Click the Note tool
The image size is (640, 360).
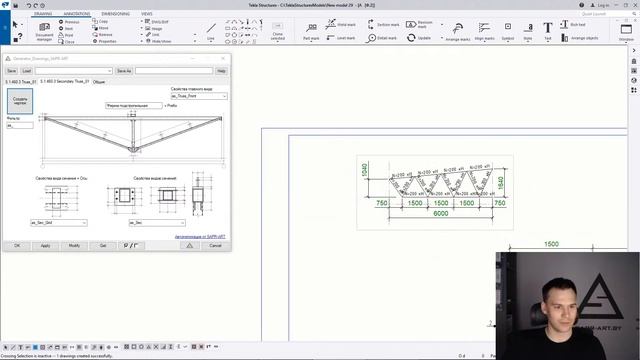coord(528,32)
